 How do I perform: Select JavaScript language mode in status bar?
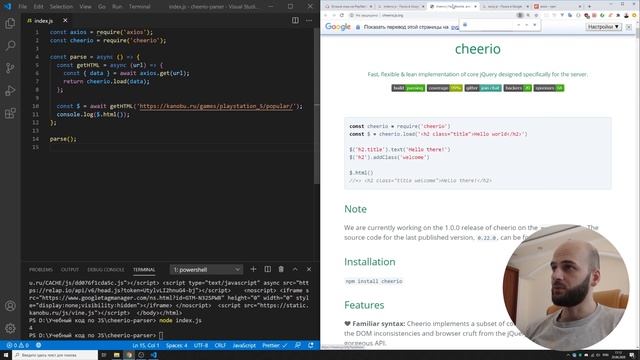pos(244,345)
